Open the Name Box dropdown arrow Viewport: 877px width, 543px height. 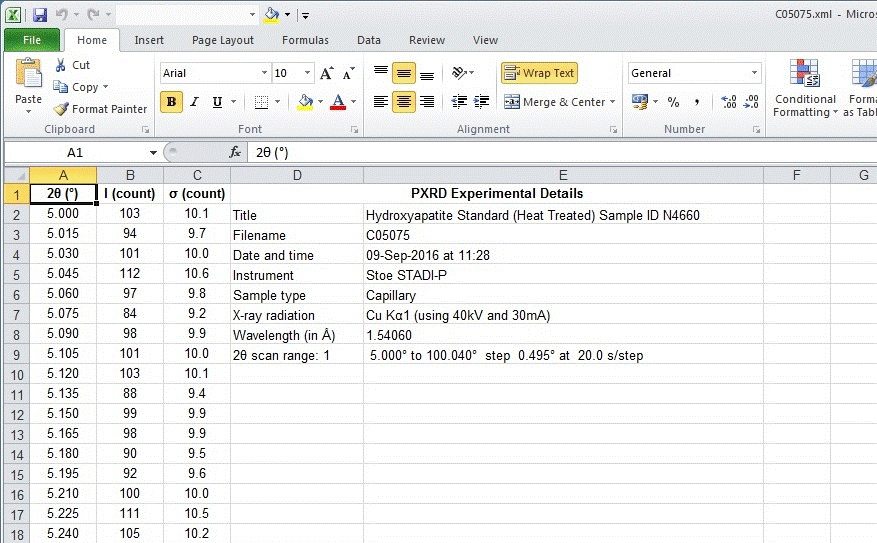pyautogui.click(x=153, y=153)
